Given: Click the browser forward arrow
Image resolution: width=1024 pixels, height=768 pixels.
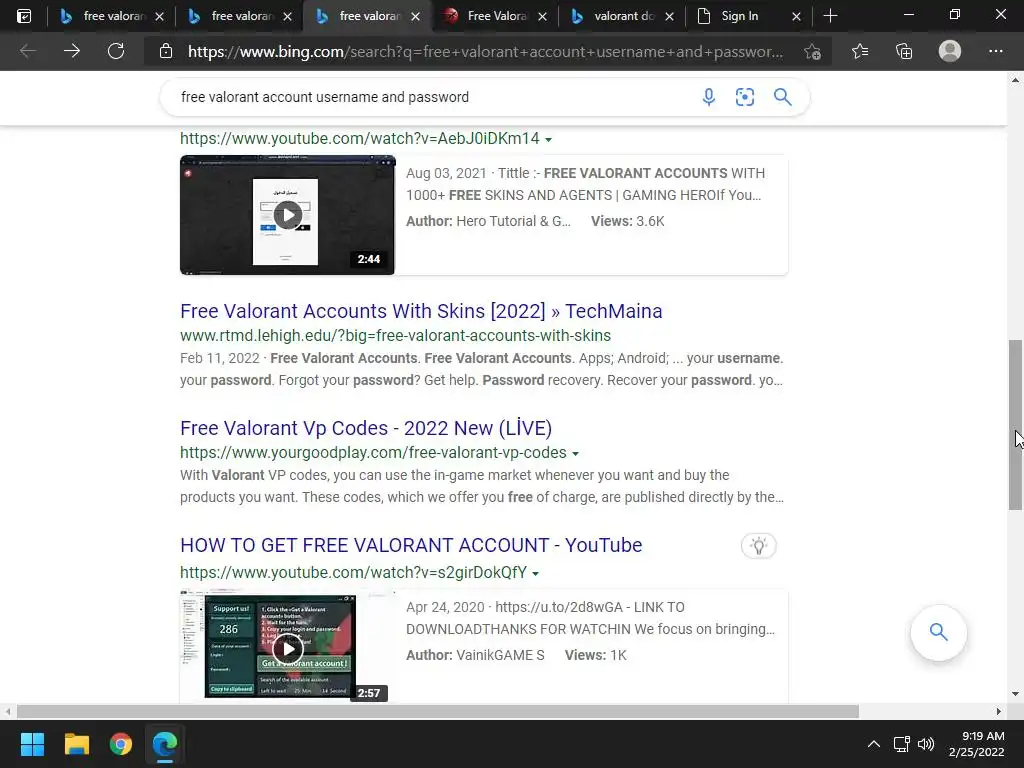Looking at the screenshot, I should pos(72,51).
